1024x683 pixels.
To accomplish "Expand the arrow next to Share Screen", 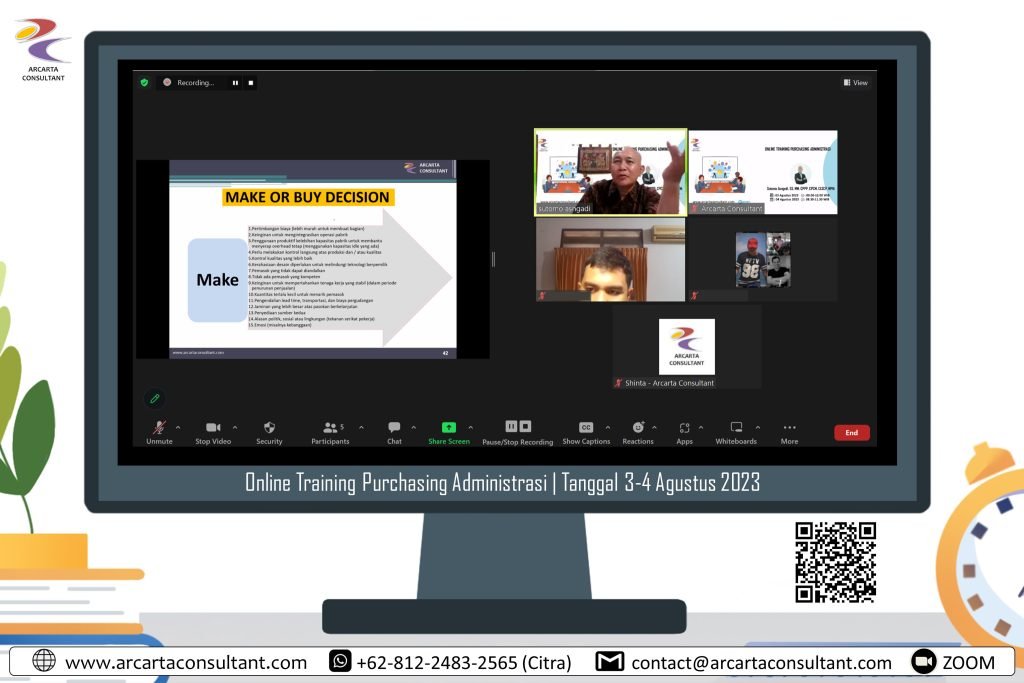I will (x=471, y=427).
